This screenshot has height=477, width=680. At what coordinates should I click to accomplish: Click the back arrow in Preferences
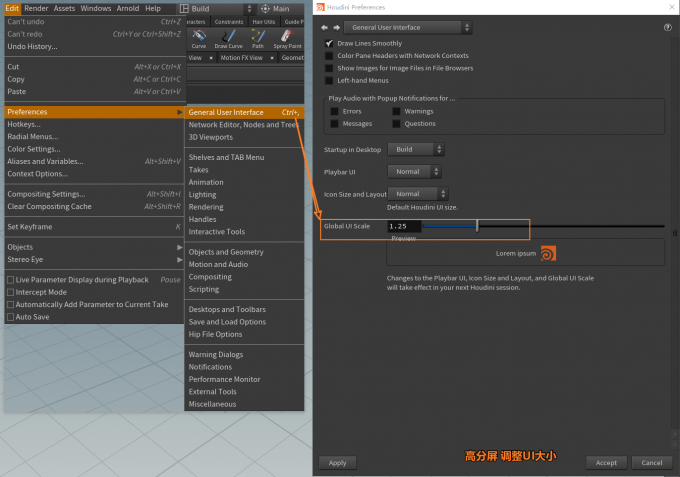pyautogui.click(x=322, y=27)
